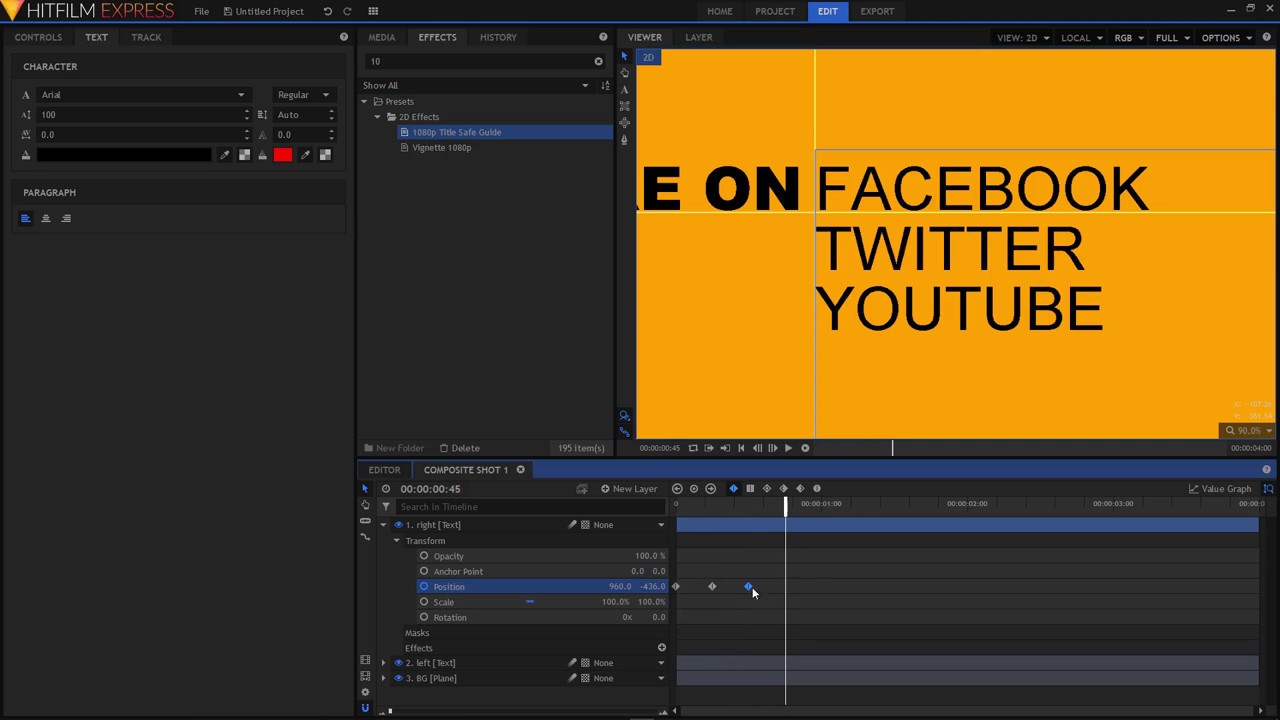Toggle loop playback in the viewer

[692, 448]
